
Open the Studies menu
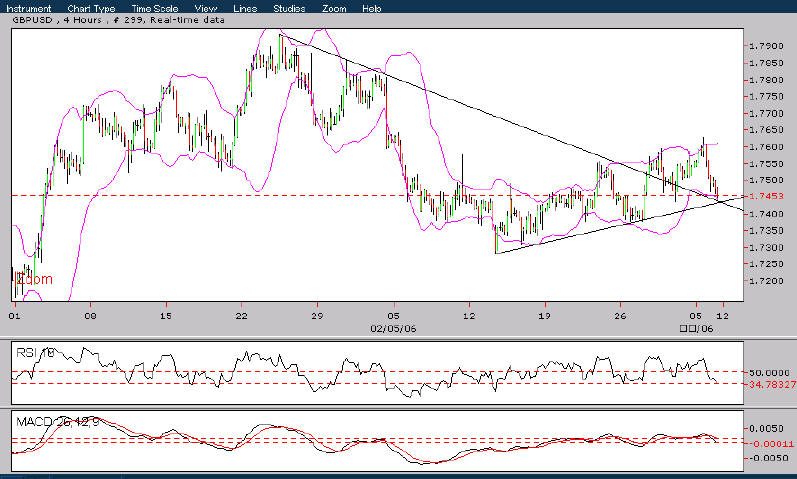point(289,8)
